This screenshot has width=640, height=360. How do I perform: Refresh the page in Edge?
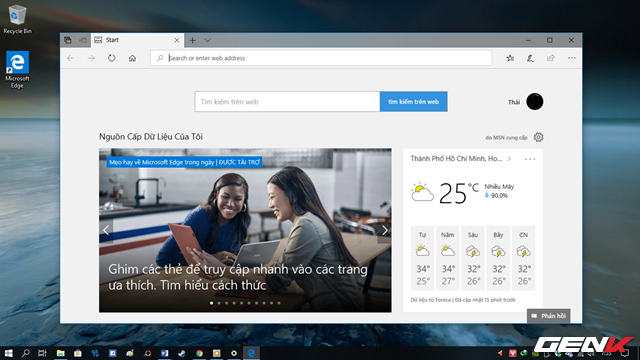pyautogui.click(x=111, y=58)
